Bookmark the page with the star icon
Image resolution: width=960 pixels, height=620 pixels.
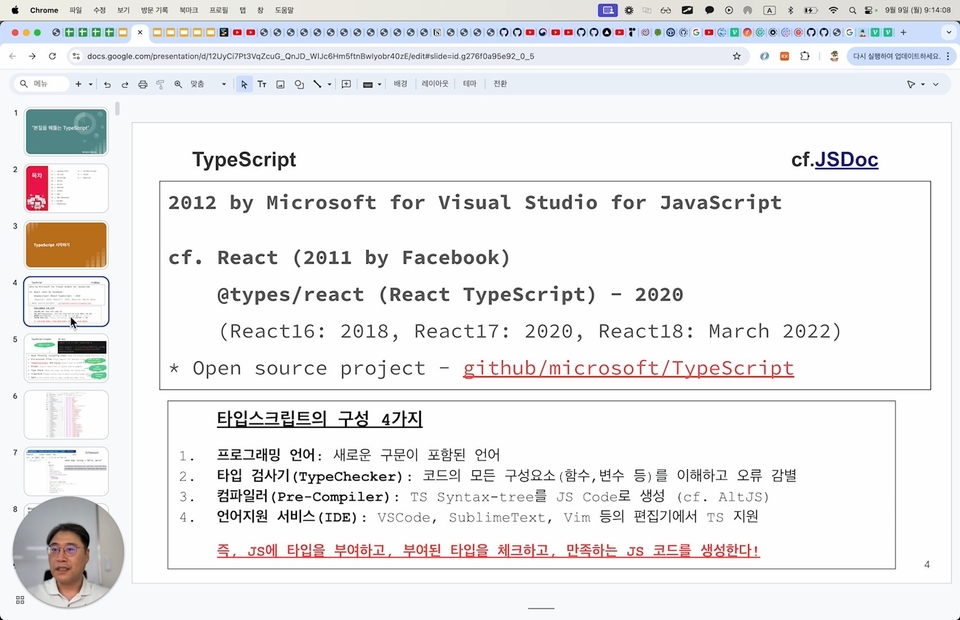(x=737, y=56)
